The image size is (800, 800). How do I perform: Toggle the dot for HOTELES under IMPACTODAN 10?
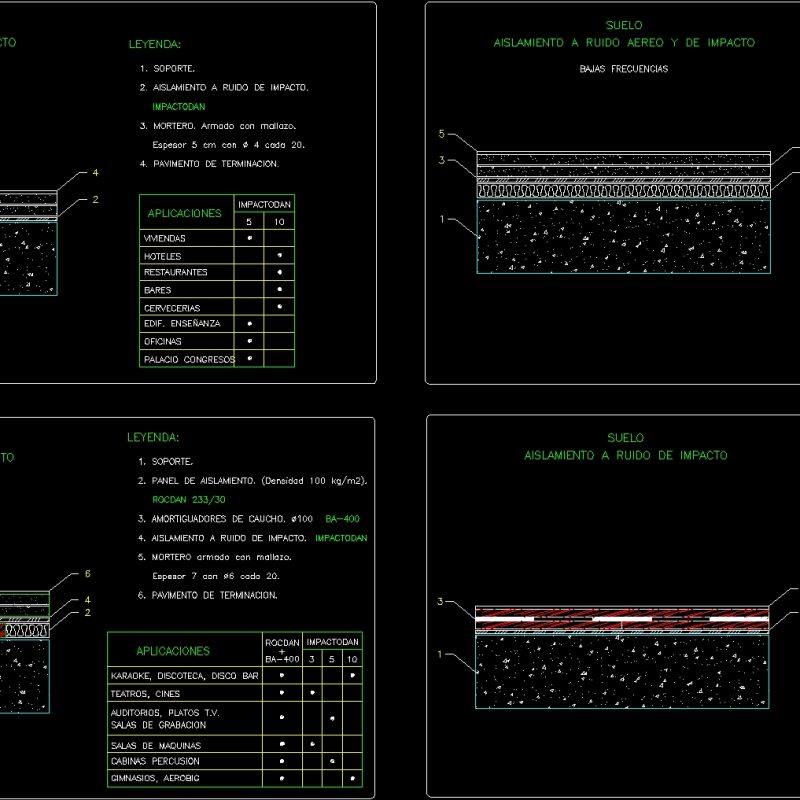[280, 256]
